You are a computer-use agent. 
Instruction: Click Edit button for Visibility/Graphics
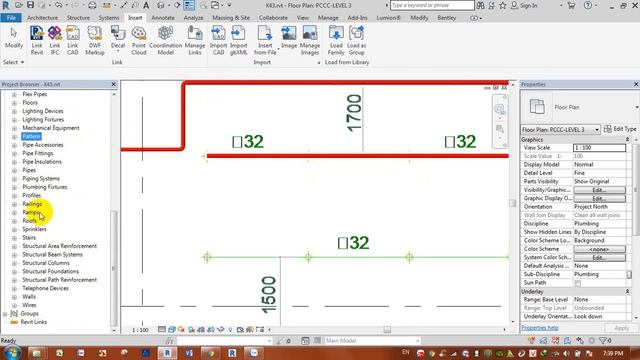pyautogui.click(x=599, y=190)
